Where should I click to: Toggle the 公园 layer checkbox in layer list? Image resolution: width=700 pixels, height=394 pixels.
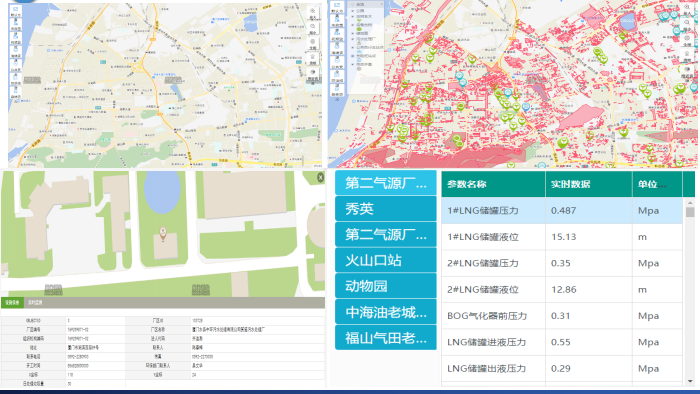(x=352, y=10)
